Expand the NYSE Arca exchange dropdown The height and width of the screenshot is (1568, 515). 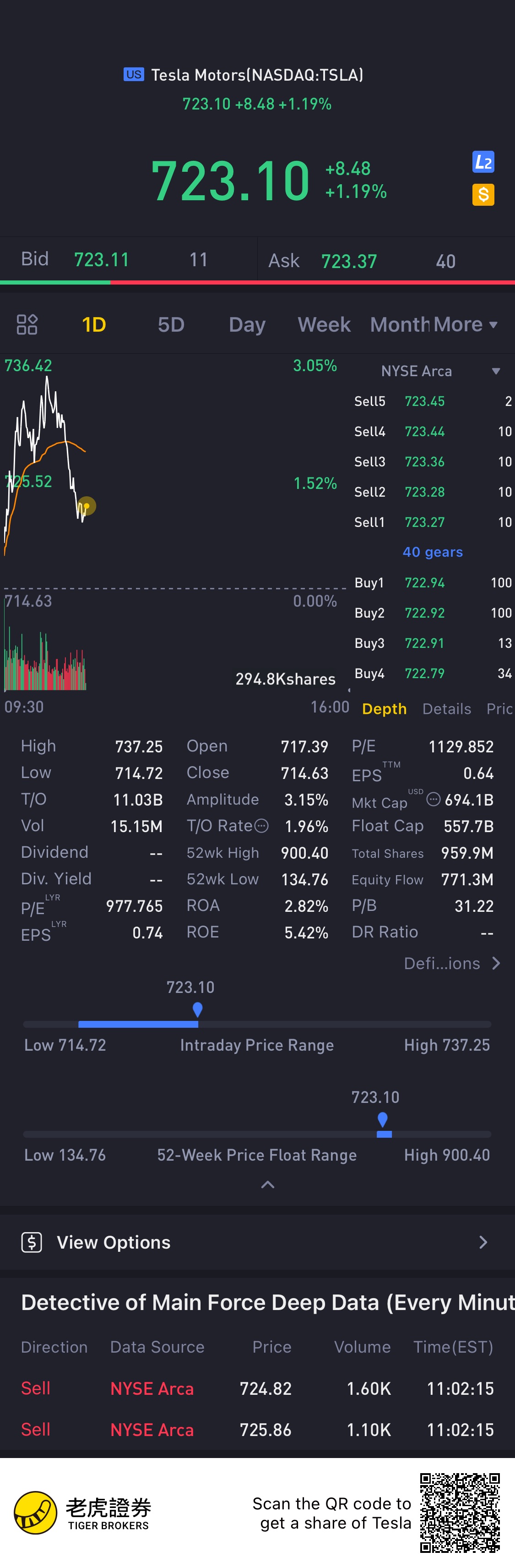click(495, 371)
